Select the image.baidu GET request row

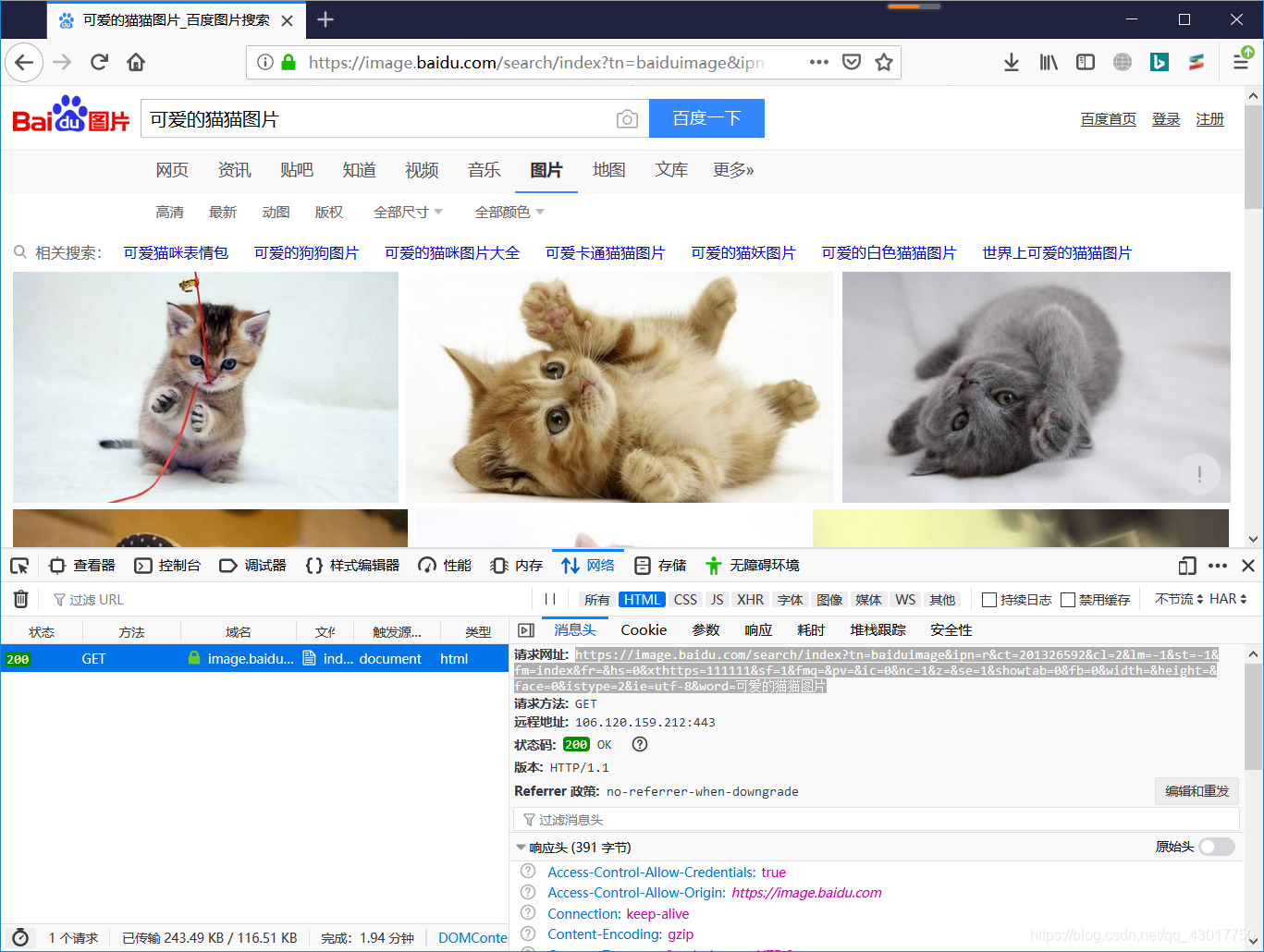[x=254, y=658]
